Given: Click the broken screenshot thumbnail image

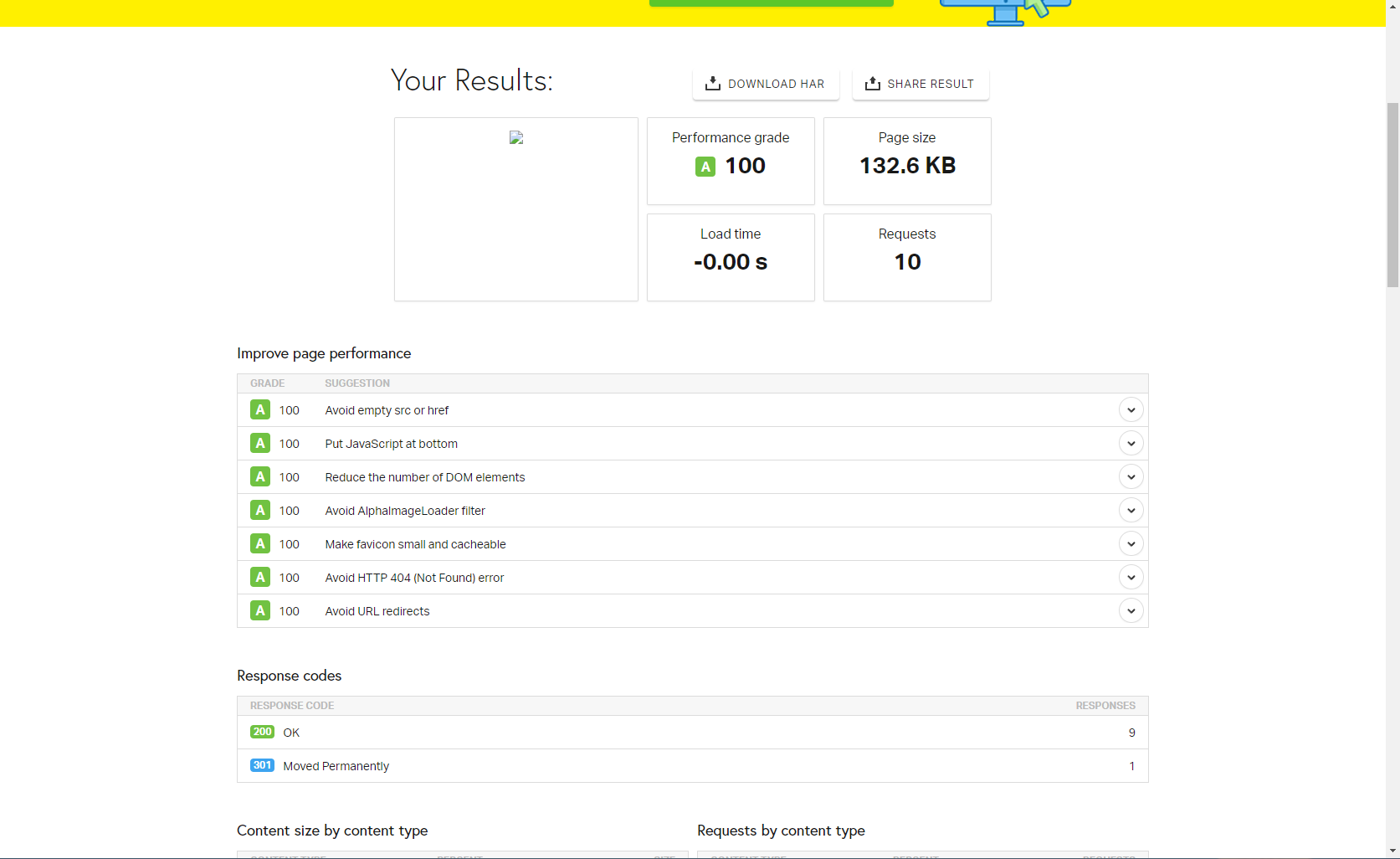Looking at the screenshot, I should pyautogui.click(x=516, y=138).
